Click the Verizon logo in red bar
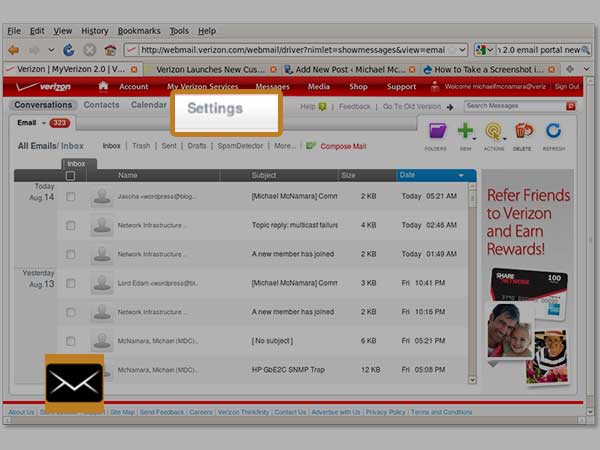600x450 pixels. pyautogui.click(x=43, y=86)
